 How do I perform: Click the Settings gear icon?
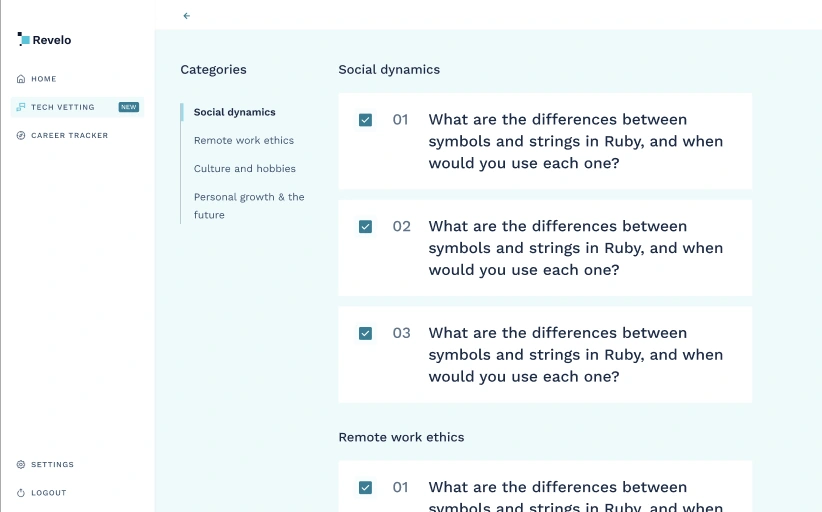21,464
